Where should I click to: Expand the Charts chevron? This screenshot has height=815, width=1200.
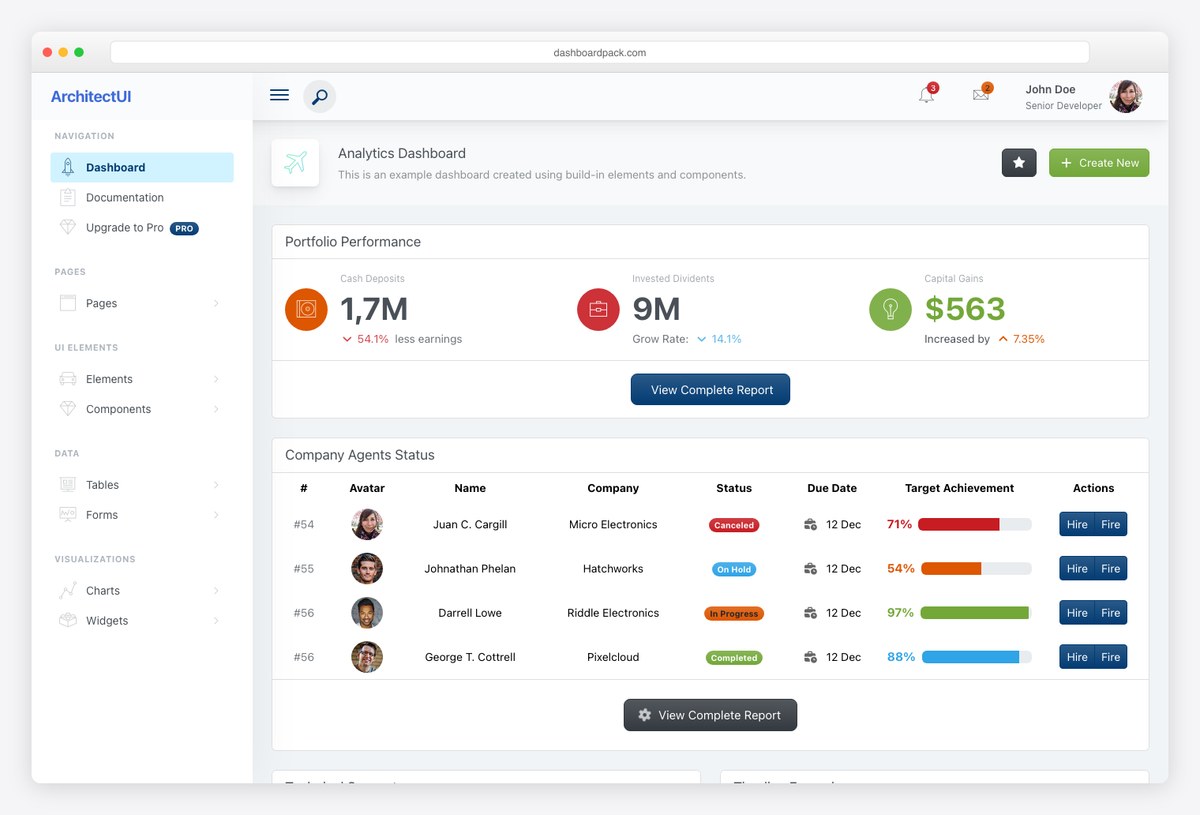[216, 591]
